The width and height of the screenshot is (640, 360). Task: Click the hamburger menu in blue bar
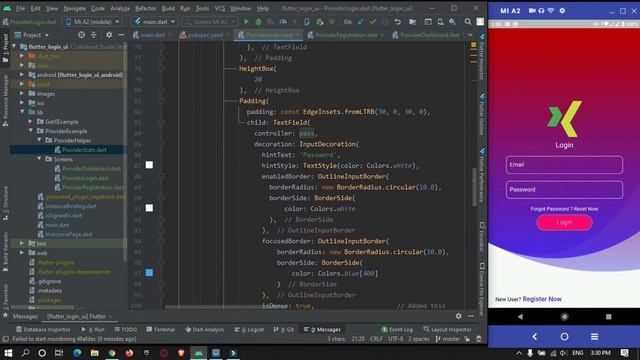click(x=594, y=337)
